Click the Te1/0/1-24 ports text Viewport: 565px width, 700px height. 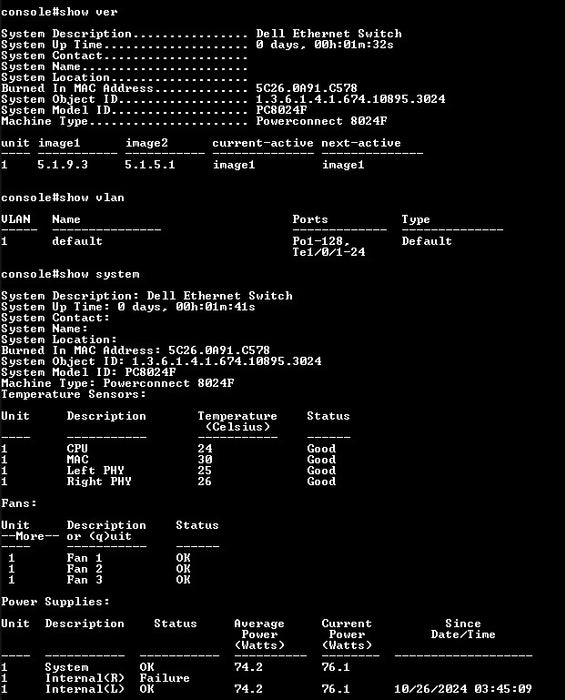(329, 252)
